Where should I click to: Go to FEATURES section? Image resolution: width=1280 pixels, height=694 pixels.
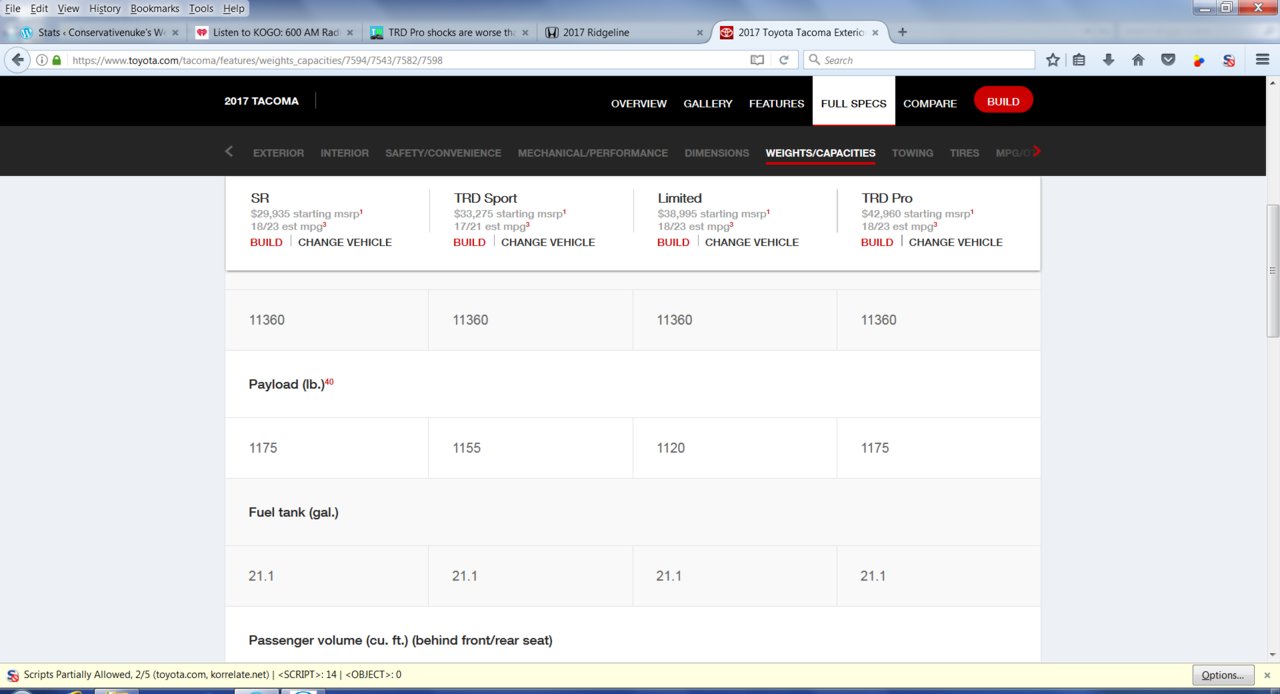(x=777, y=103)
